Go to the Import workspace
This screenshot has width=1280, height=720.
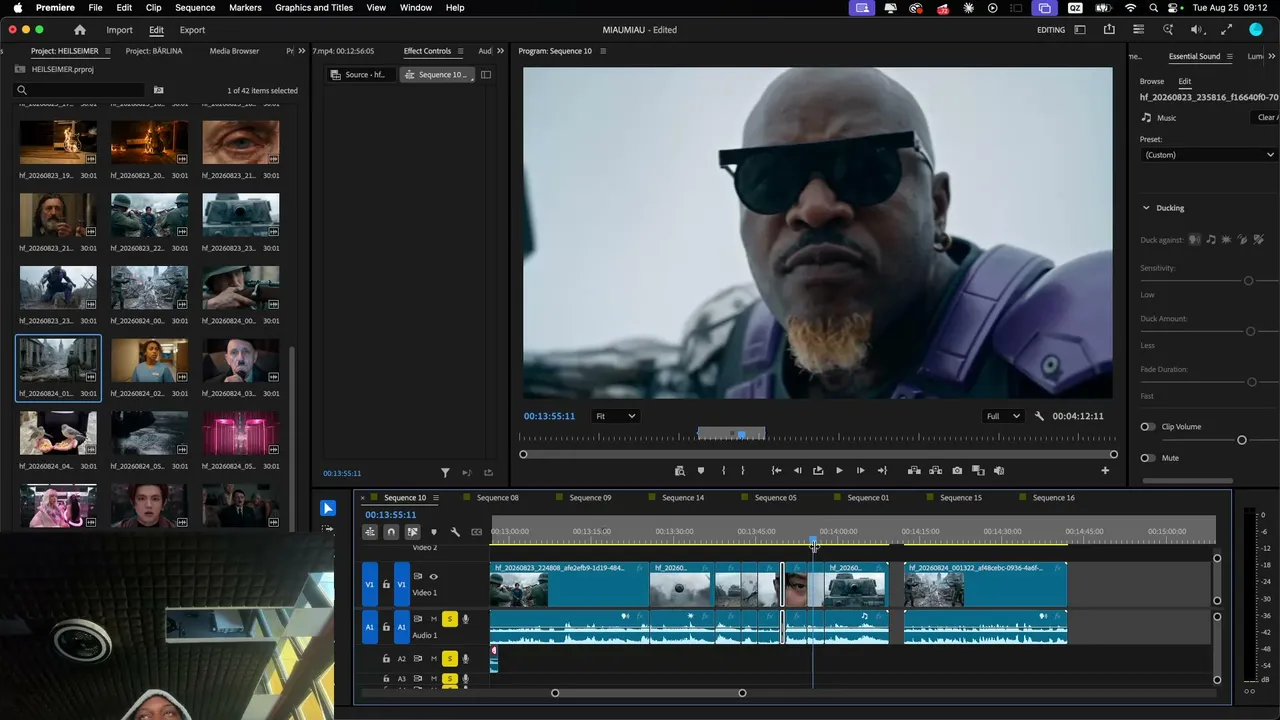pos(119,30)
